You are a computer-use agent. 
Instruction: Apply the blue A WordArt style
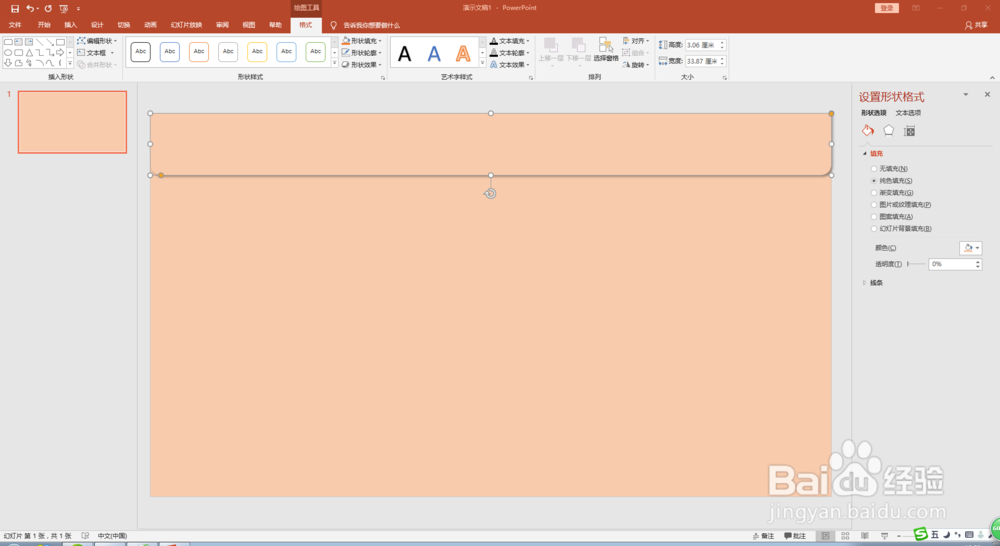pyautogui.click(x=434, y=54)
